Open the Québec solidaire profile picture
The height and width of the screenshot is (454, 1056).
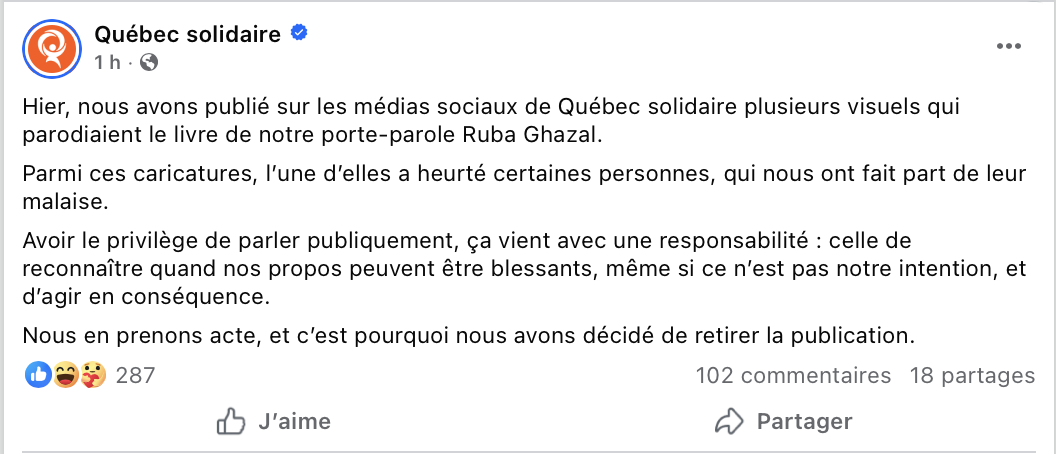pos(49,47)
